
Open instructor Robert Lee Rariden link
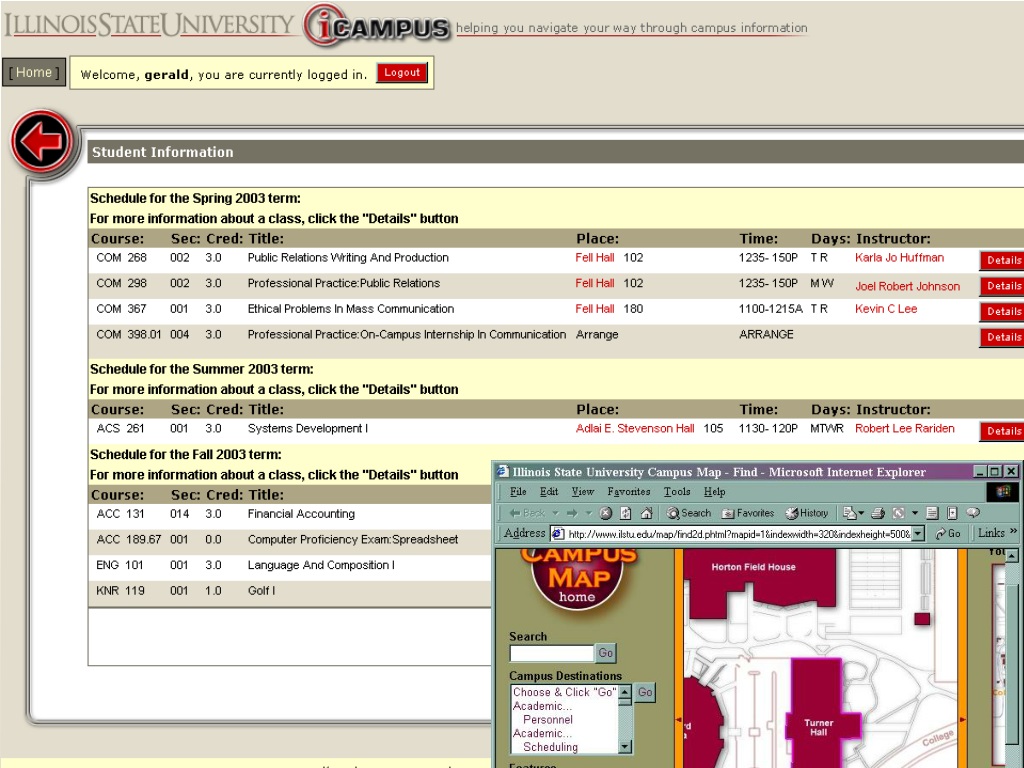click(904, 428)
